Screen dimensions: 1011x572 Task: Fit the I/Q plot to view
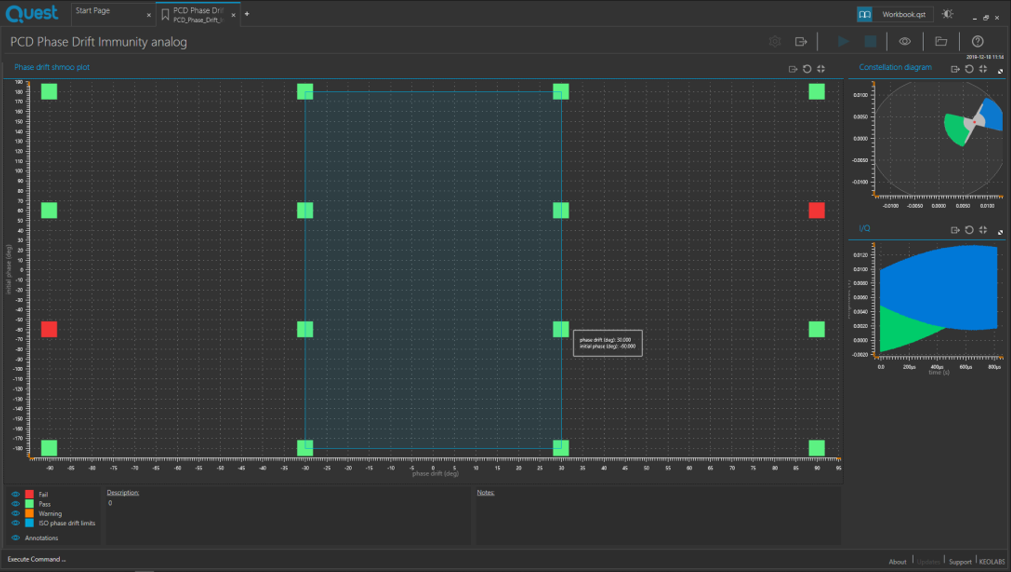coord(983,230)
